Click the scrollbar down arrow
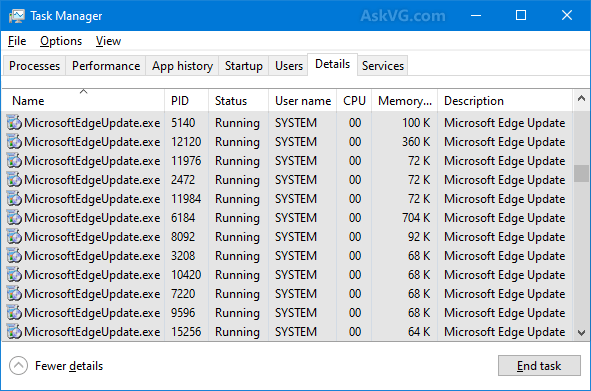This screenshot has height=391, width=591. click(581, 333)
